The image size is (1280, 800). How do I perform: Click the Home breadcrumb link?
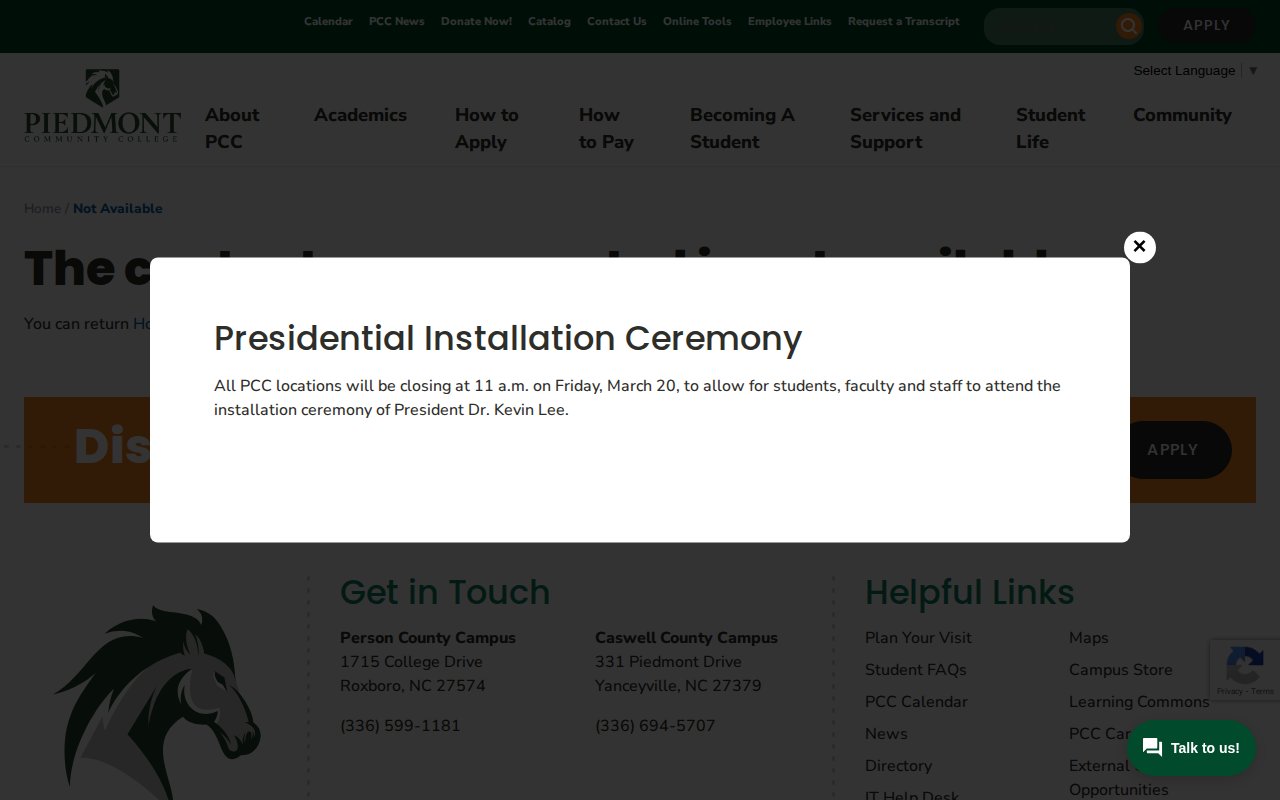pyautogui.click(x=43, y=208)
